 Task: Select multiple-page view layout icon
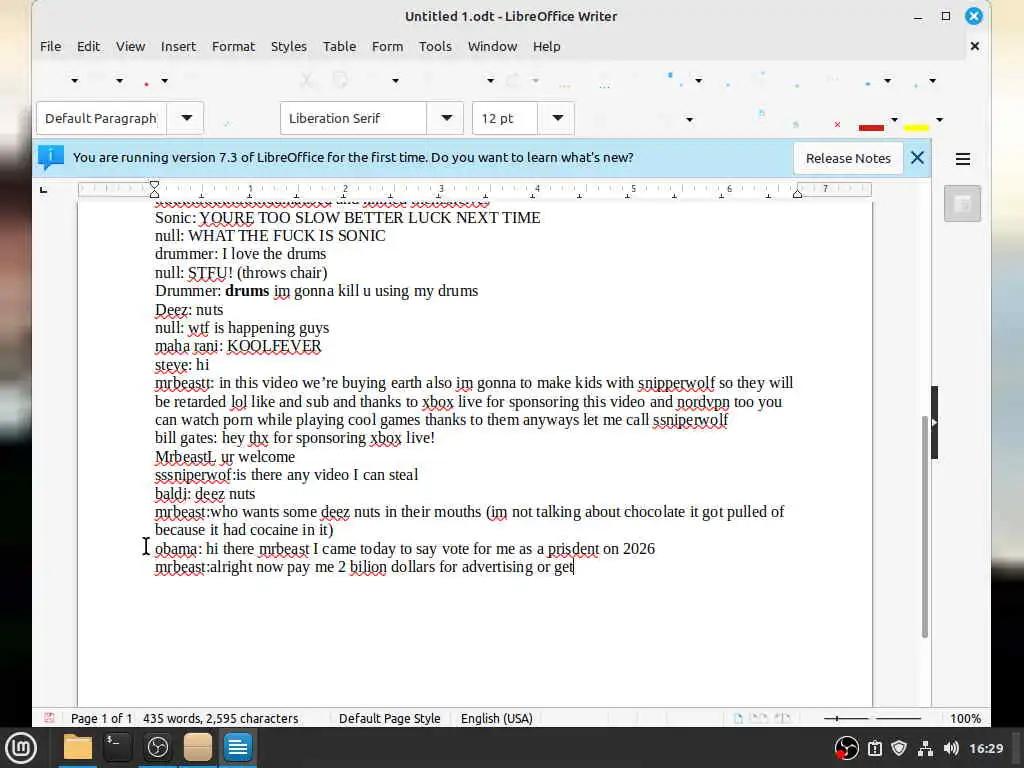[758, 718]
